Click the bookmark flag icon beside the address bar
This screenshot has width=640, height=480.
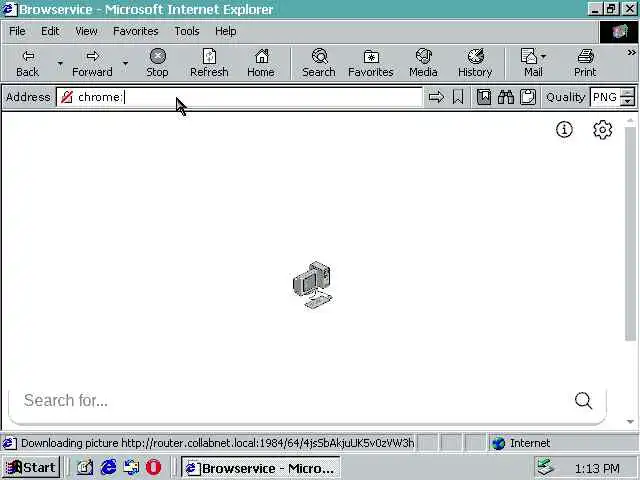(x=458, y=97)
